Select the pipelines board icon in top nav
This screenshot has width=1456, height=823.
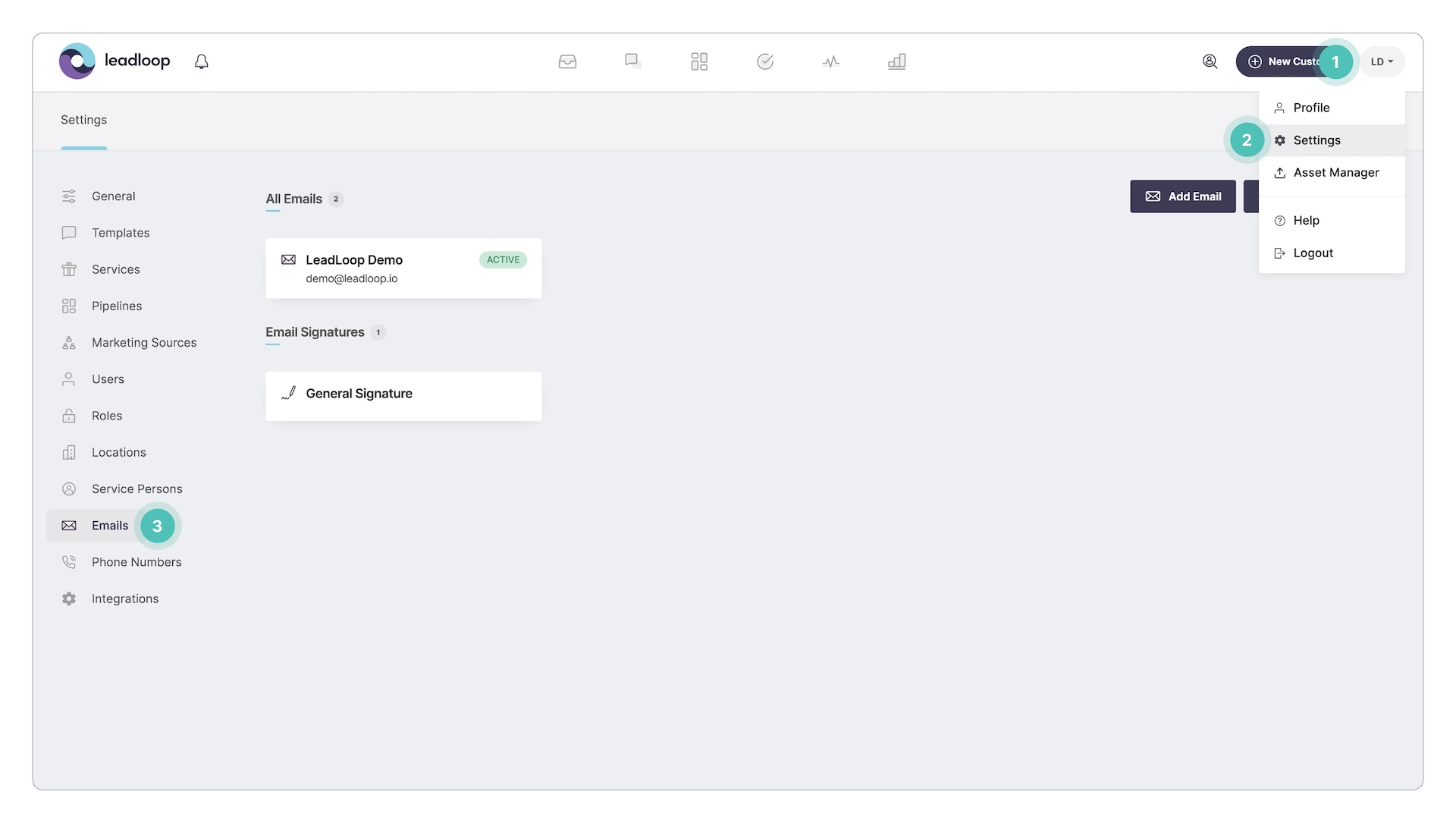(699, 61)
